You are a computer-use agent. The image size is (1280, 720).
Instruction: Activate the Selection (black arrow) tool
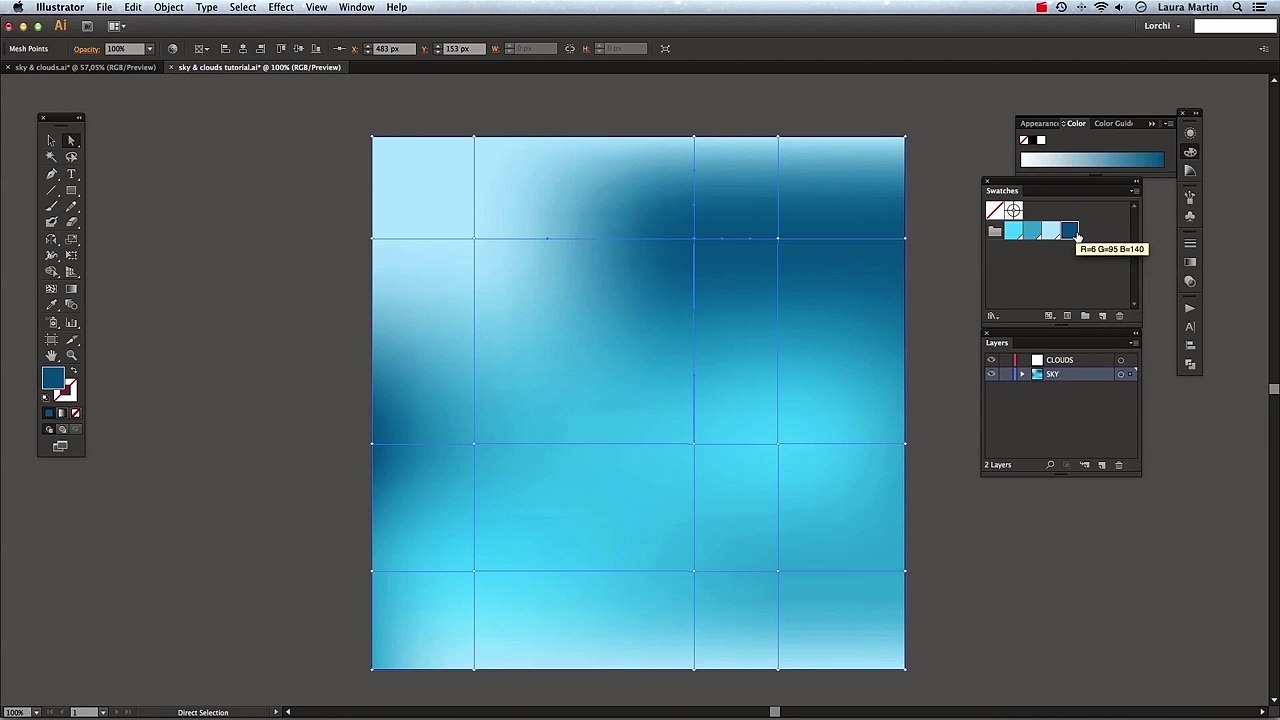tap(51, 141)
